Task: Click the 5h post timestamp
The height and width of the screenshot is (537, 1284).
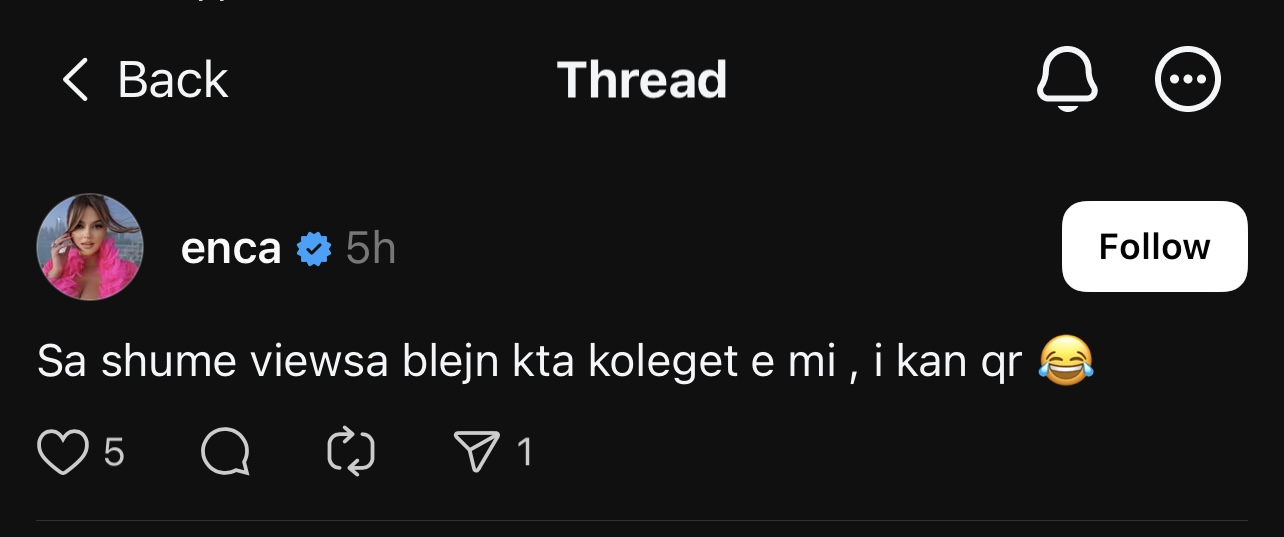Action: 371,249
